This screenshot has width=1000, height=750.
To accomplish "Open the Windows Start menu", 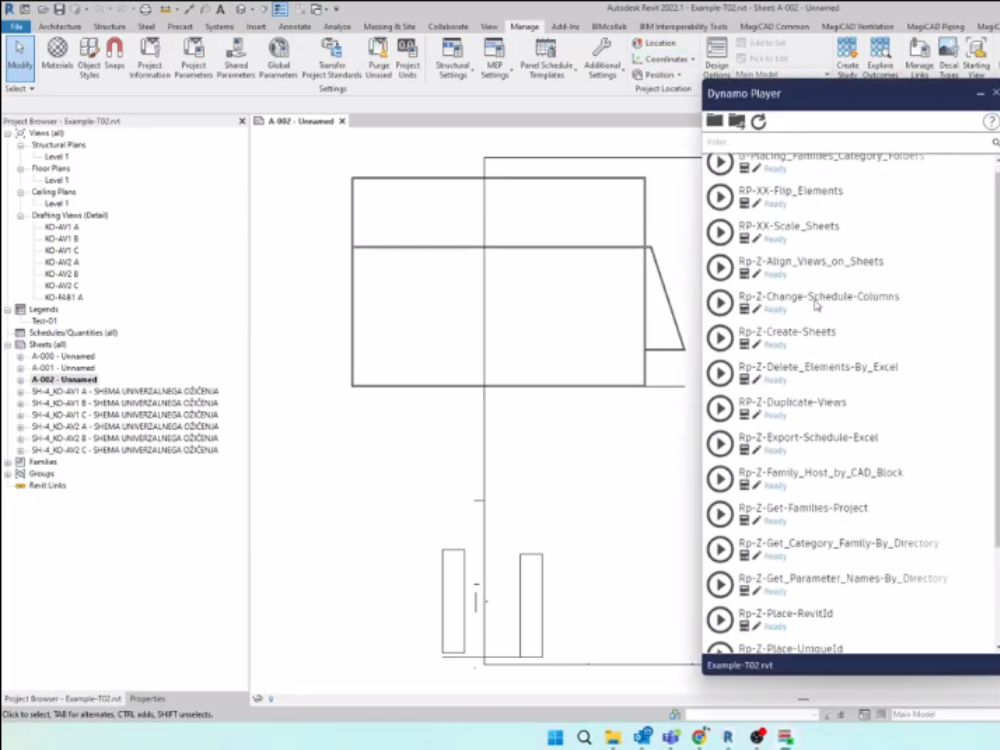I will pos(555,738).
